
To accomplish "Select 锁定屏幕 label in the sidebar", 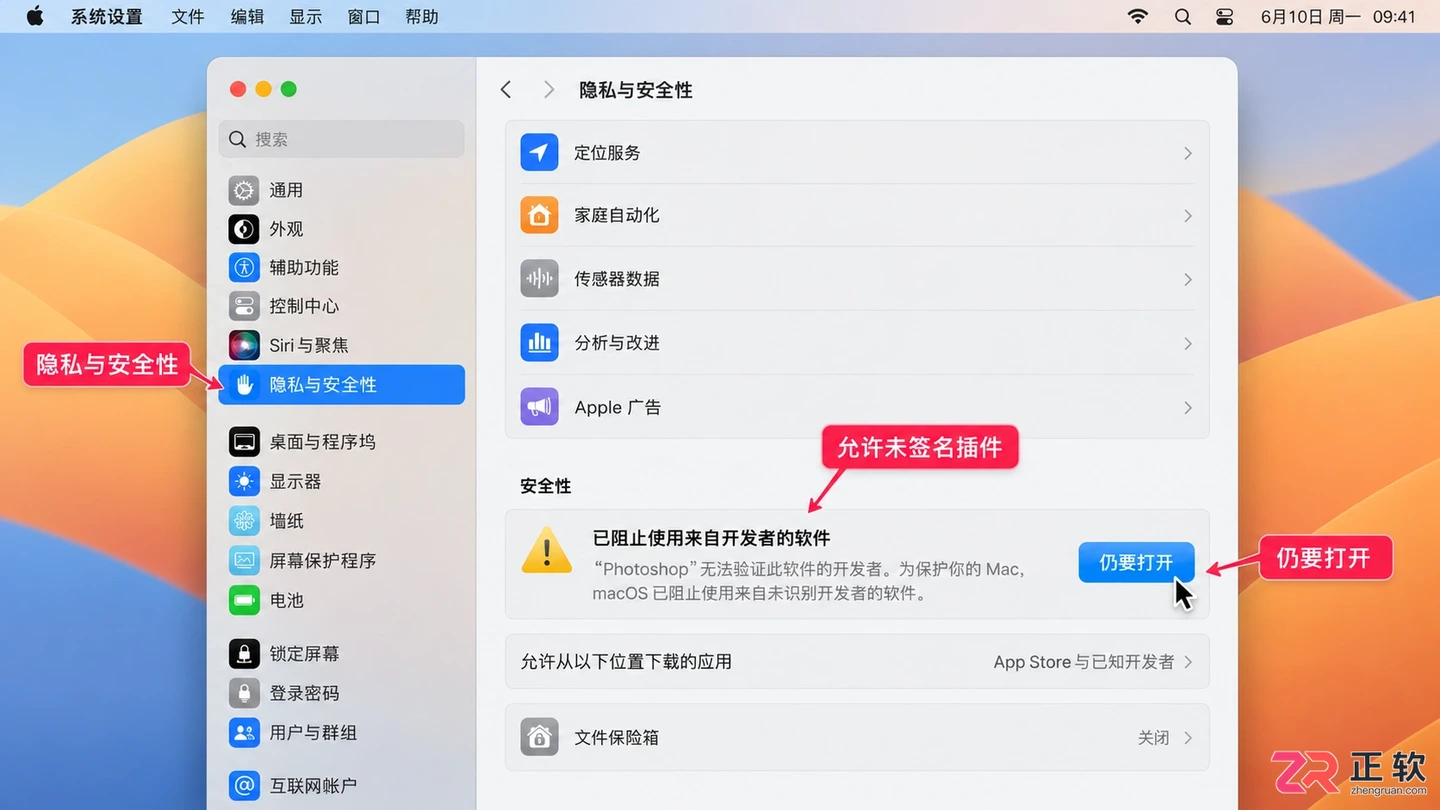I will pos(304,653).
